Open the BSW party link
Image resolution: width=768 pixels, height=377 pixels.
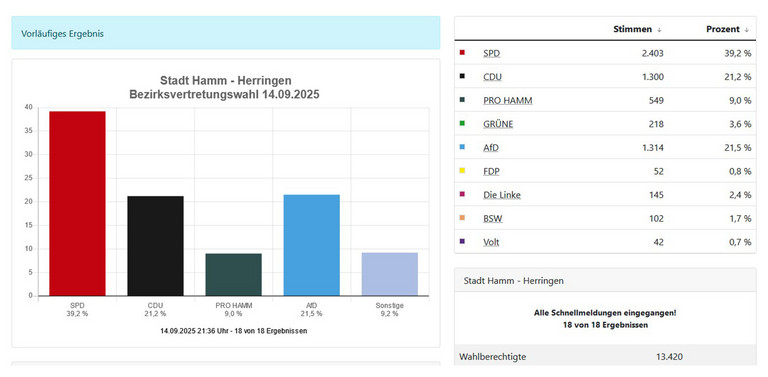tap(493, 218)
